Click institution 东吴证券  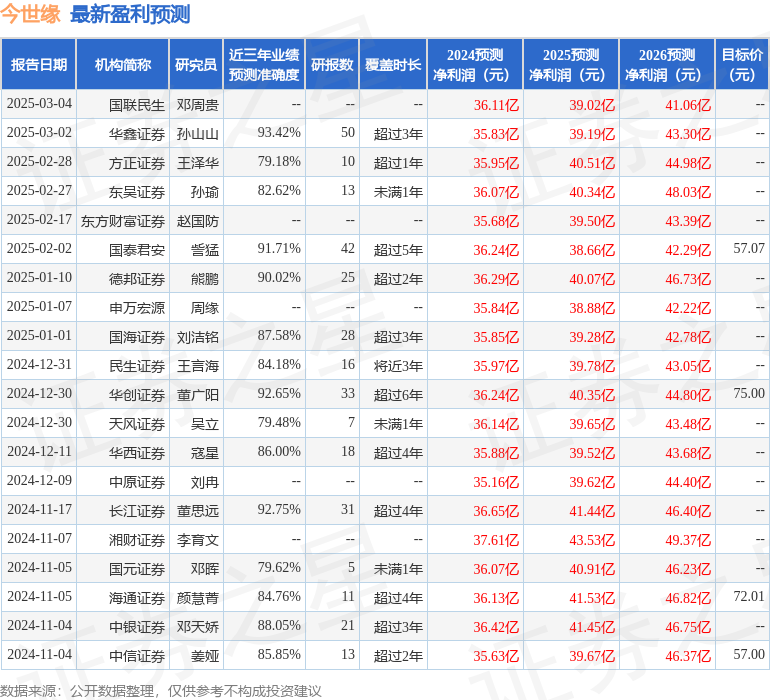click(137, 192)
